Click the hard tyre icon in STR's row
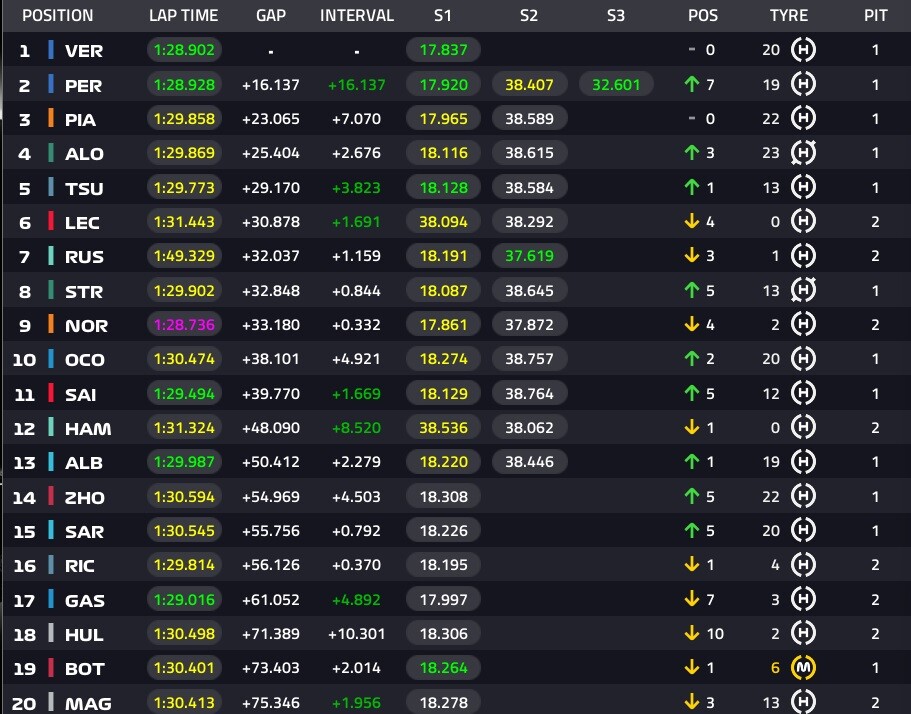911x714 pixels. (x=803, y=291)
